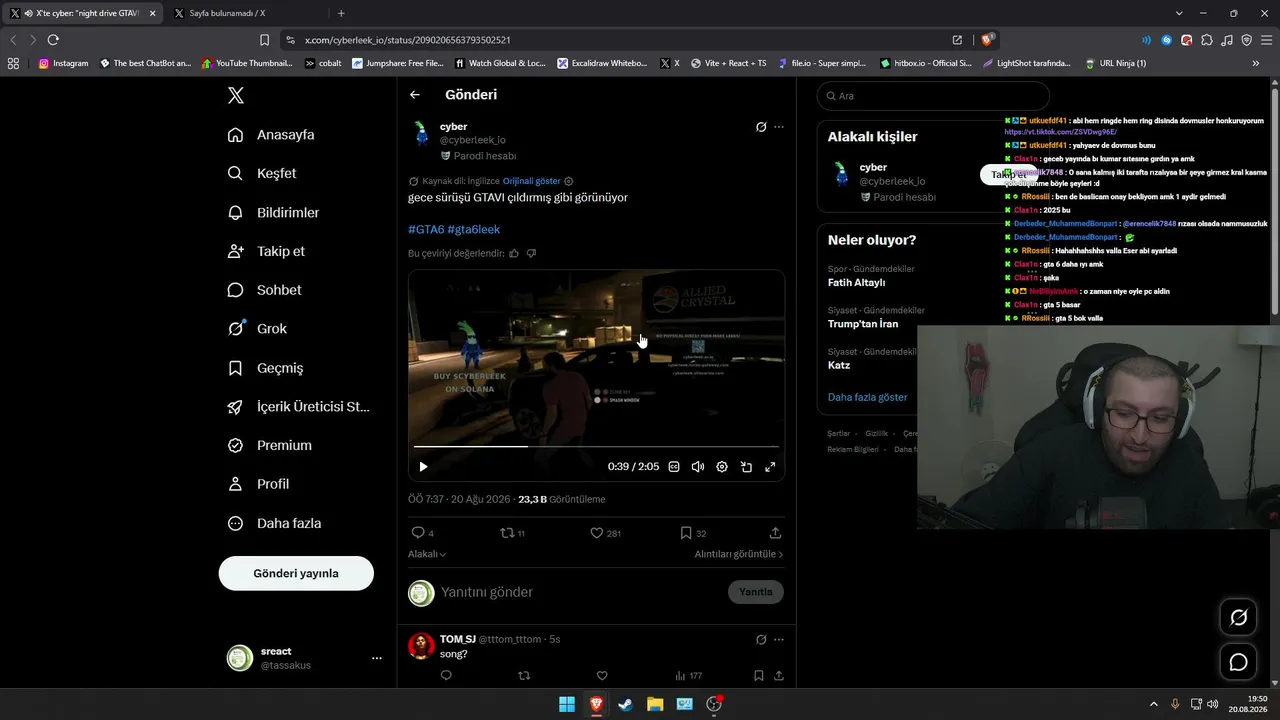The image size is (1280, 720).
Task: Enable picture-in-picture for the video
Action: pyautogui.click(x=746, y=467)
